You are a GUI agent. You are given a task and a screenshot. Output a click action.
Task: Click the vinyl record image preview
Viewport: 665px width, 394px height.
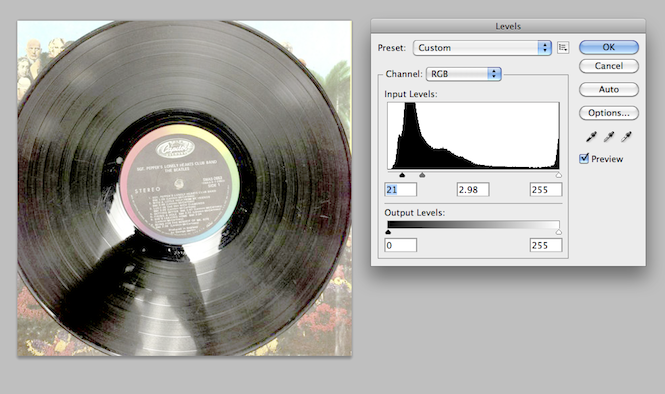tap(184, 188)
